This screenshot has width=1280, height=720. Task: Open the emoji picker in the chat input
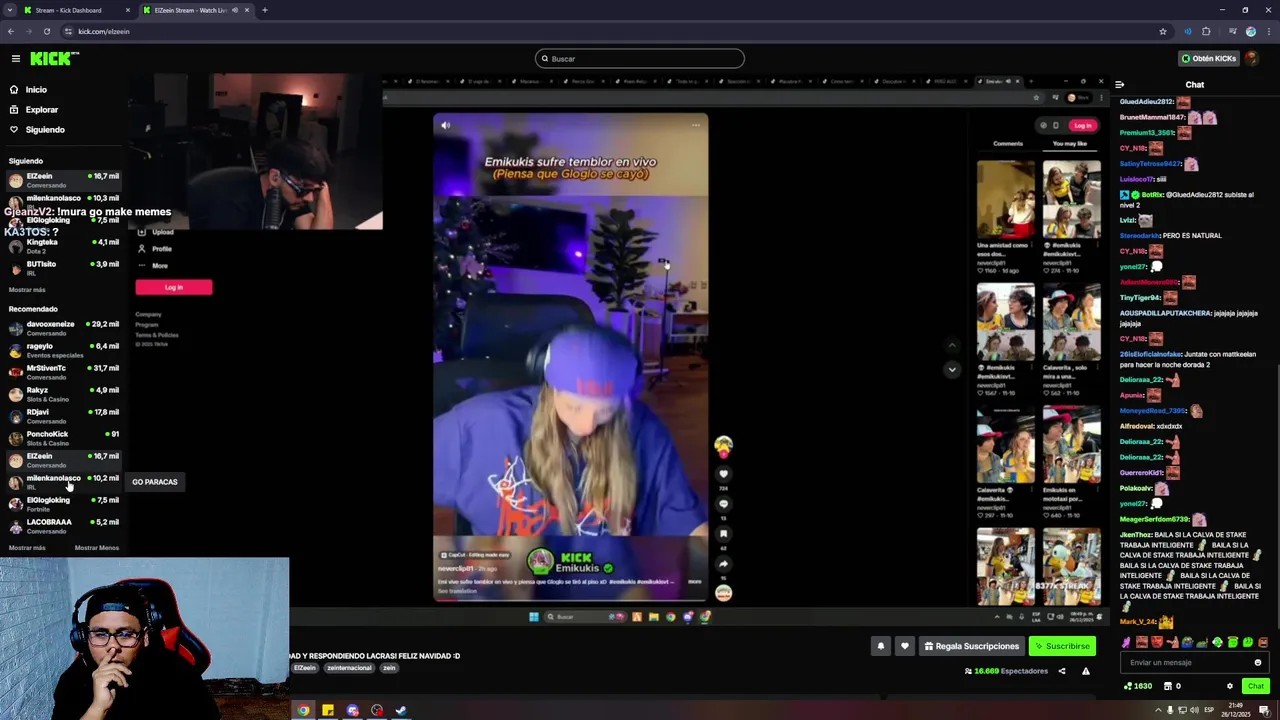(1258, 662)
